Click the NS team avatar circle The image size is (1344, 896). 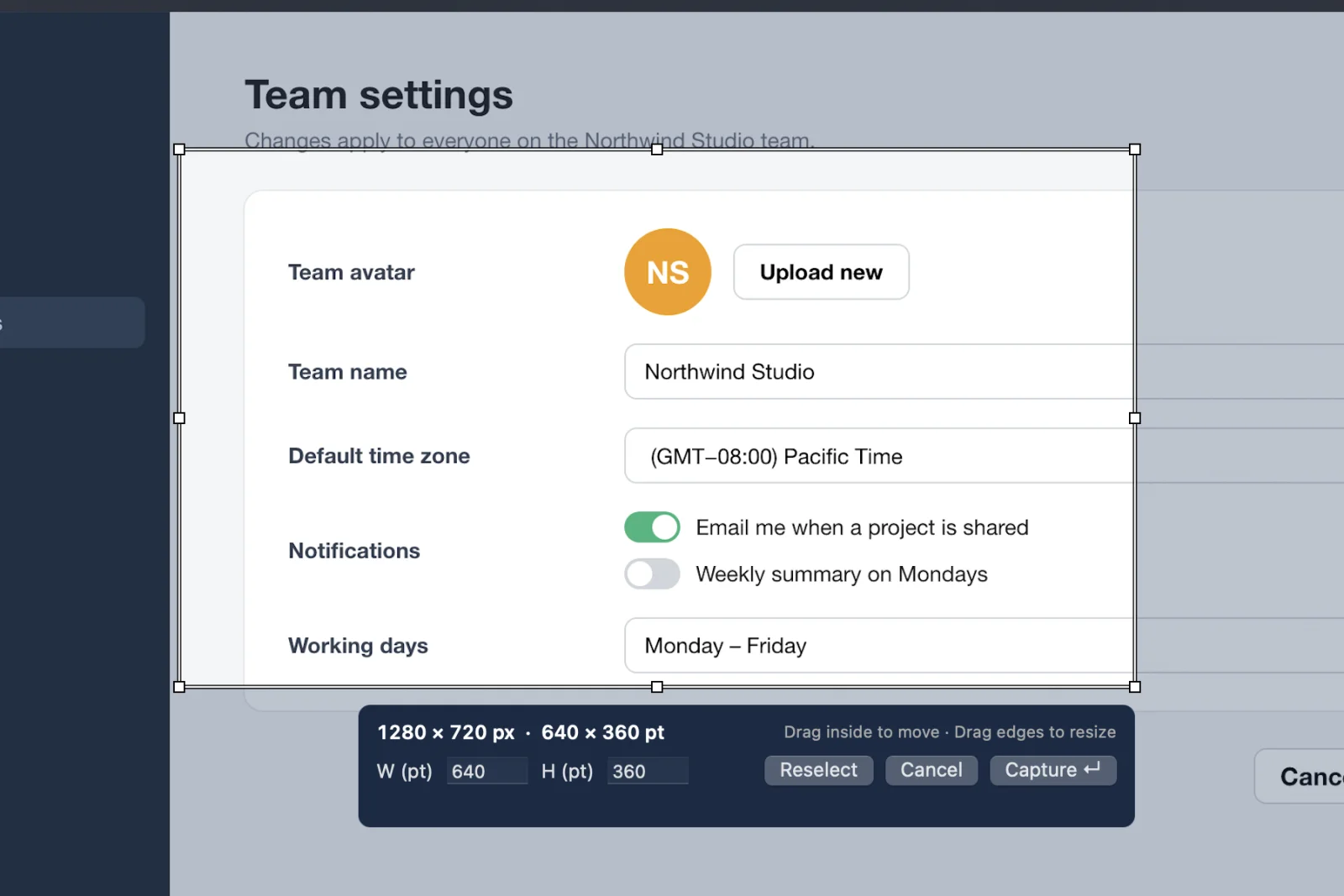click(x=668, y=272)
